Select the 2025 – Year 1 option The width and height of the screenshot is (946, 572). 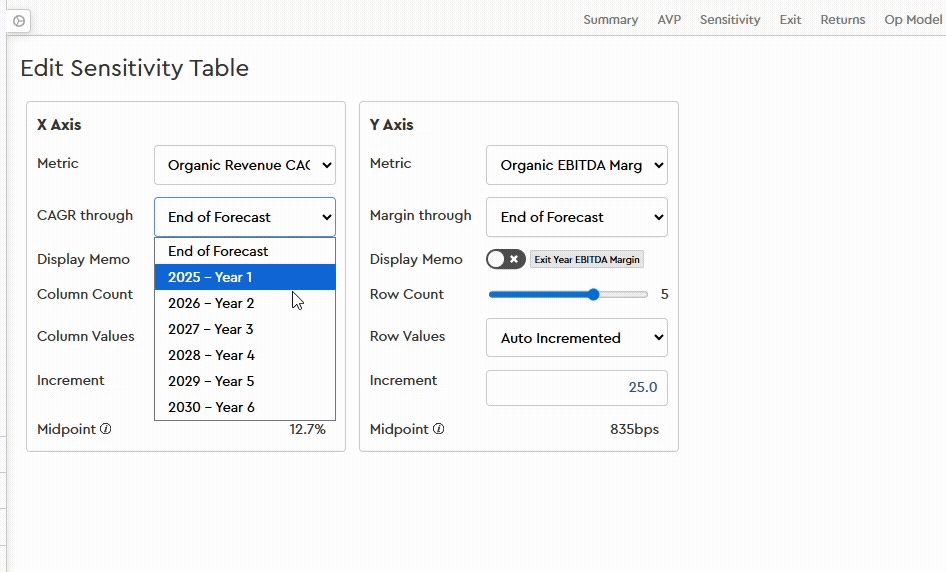tap(244, 277)
